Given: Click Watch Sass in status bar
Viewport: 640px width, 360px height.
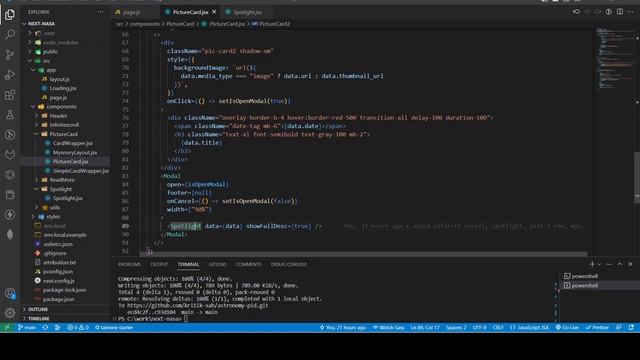Looking at the screenshot, I should (x=389, y=327).
